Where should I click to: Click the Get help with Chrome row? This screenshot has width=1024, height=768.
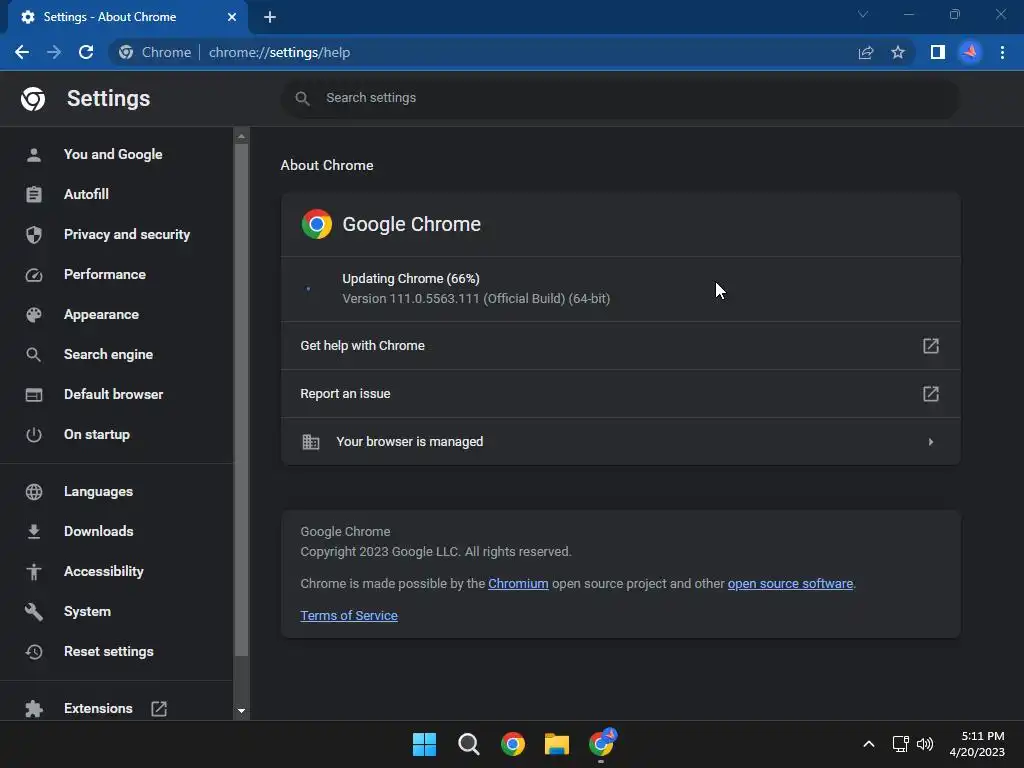(620, 345)
